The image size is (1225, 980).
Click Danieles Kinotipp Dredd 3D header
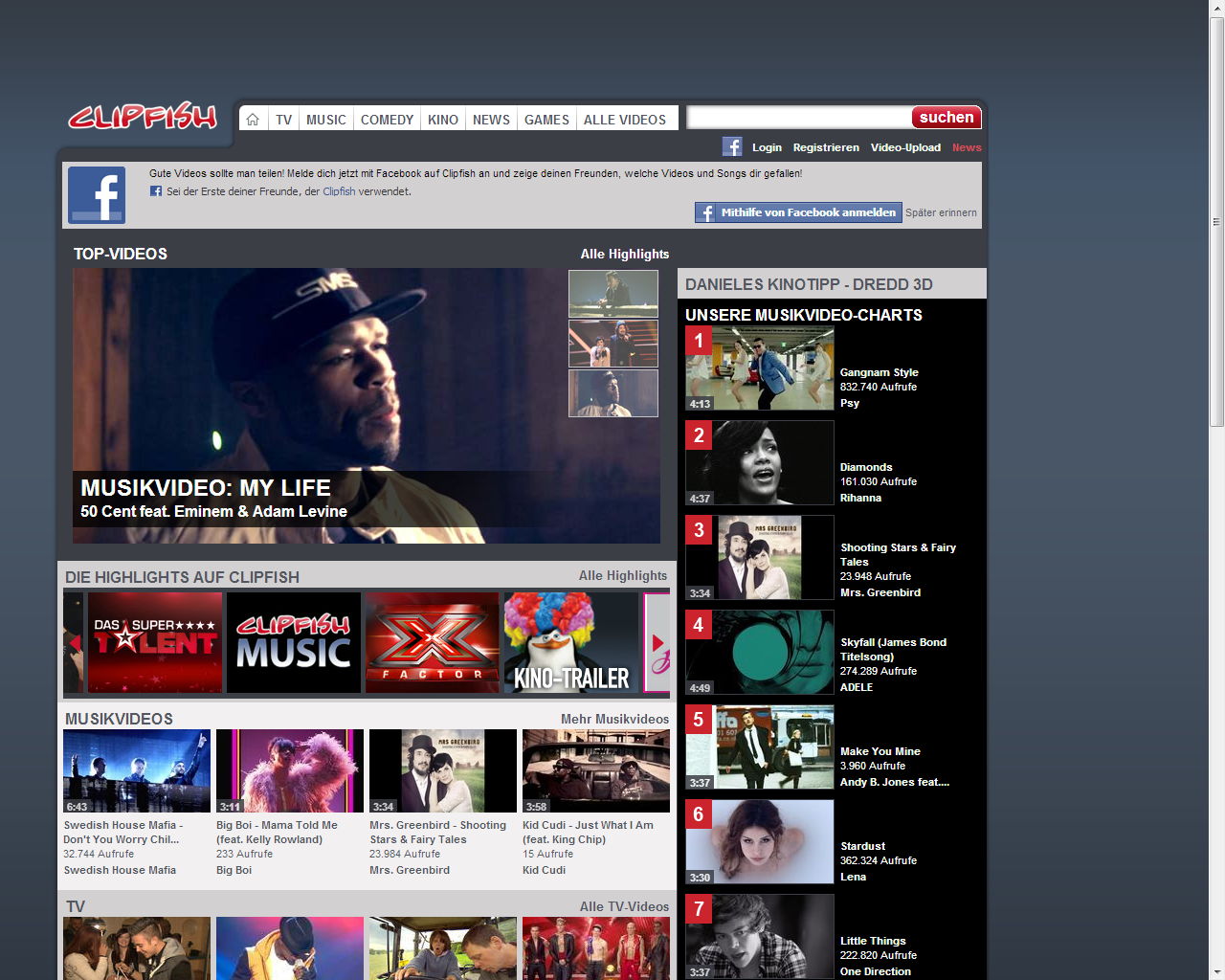pos(832,284)
